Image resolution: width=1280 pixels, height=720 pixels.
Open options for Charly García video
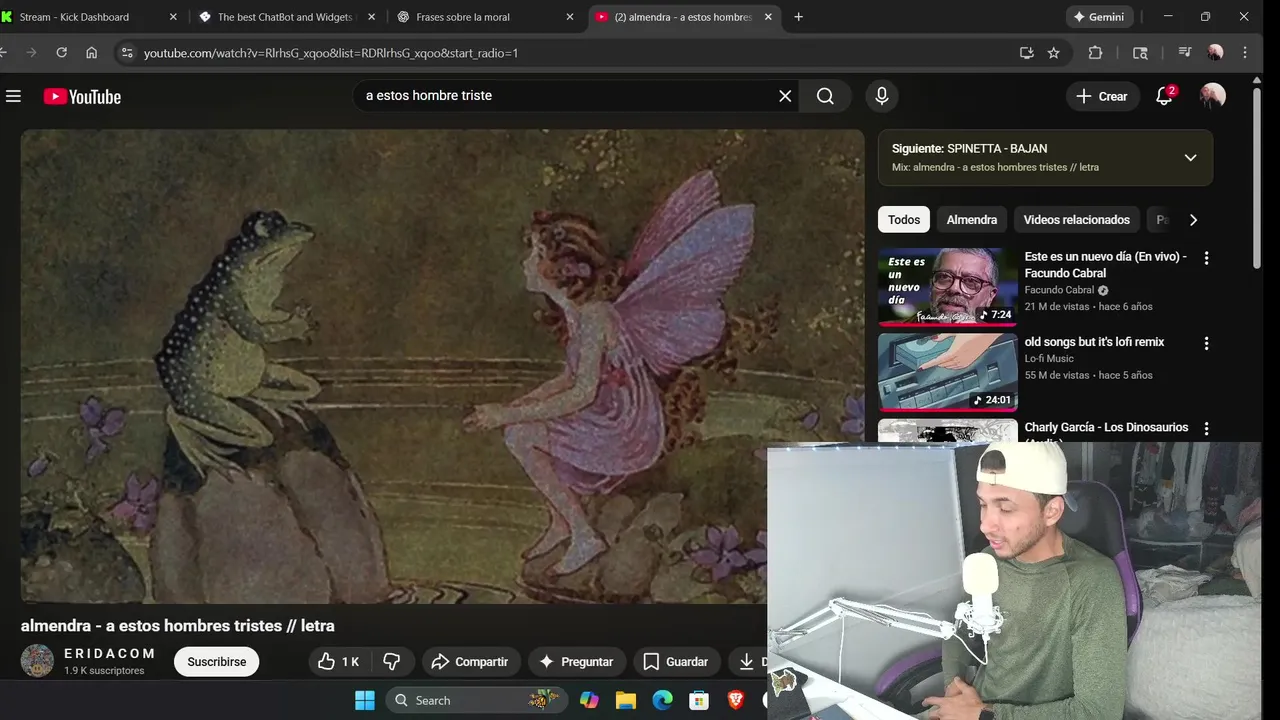[1206, 428]
